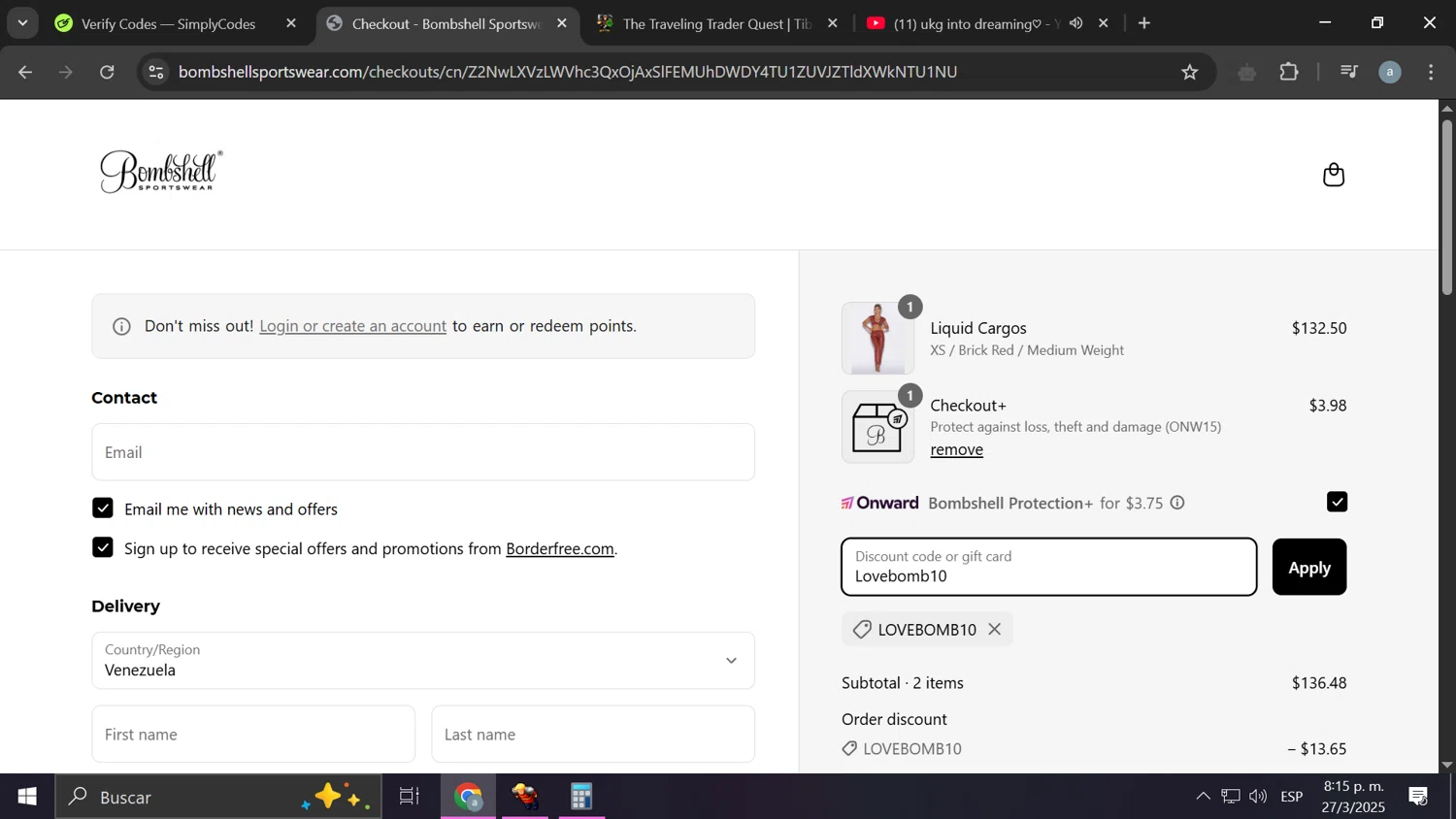Click the info icon in Don't miss out banner

pos(121,327)
